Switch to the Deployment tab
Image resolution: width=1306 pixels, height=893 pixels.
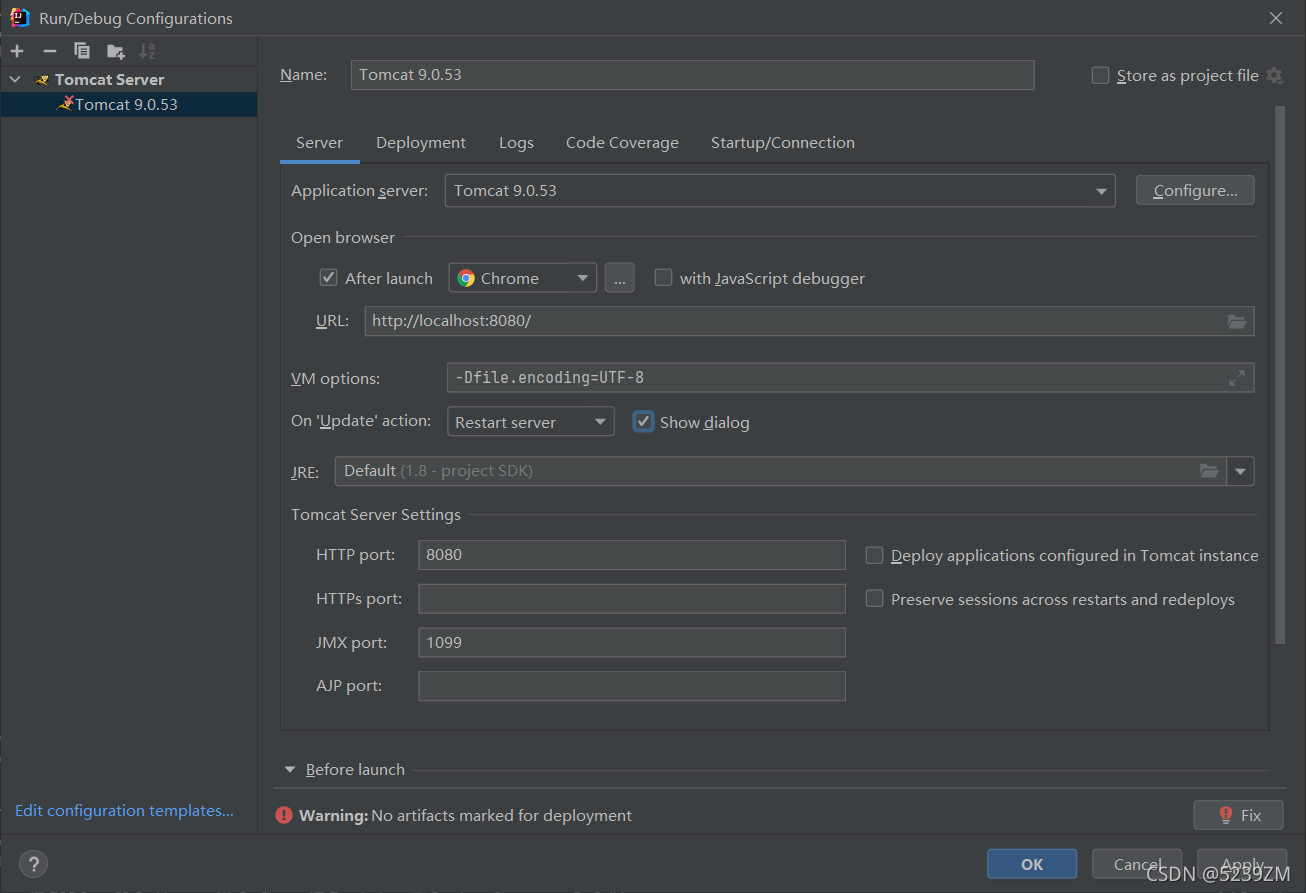tap(421, 143)
